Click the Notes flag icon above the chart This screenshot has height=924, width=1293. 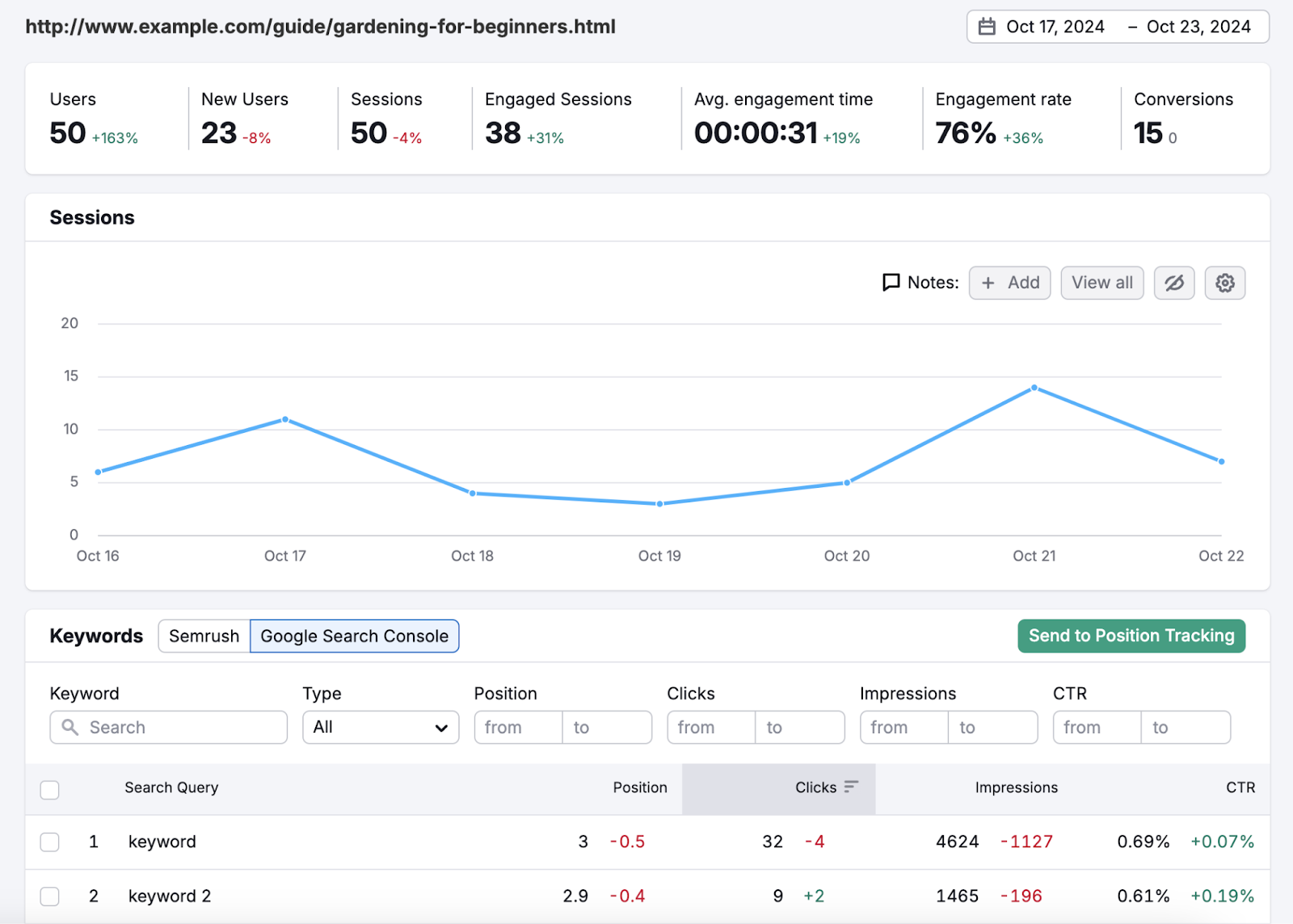coord(890,283)
